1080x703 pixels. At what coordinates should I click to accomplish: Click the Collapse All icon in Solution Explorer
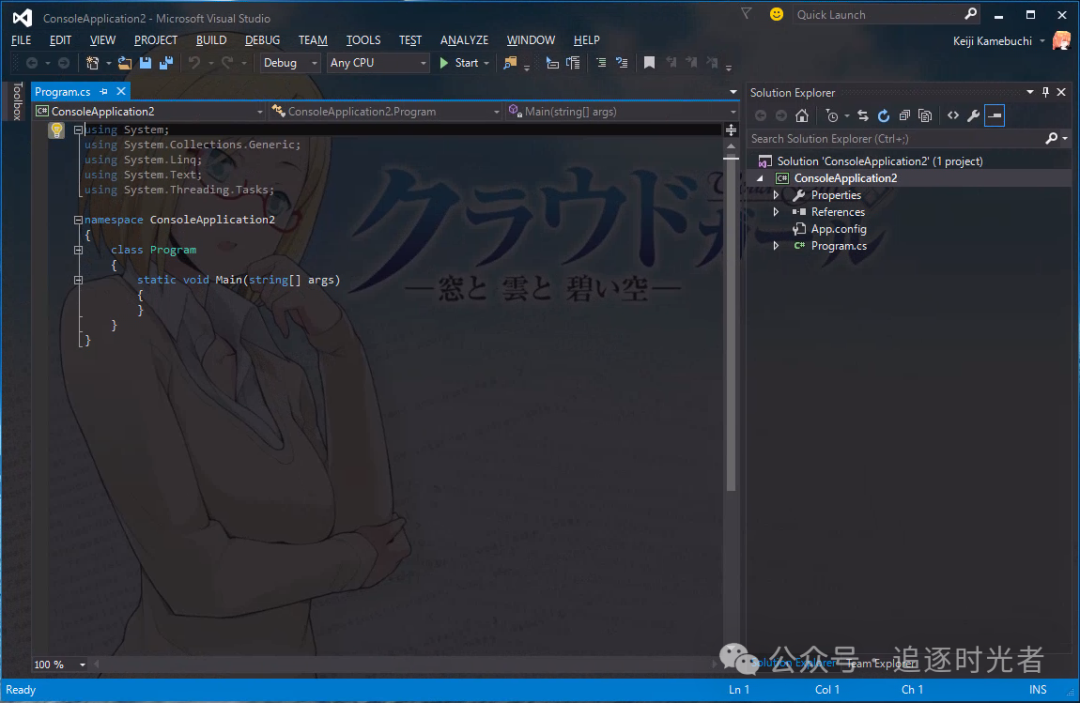coord(904,116)
